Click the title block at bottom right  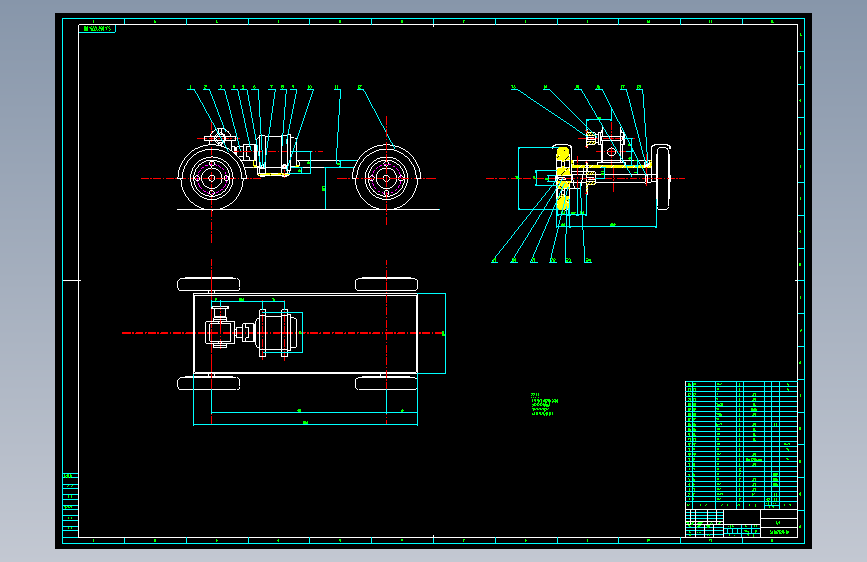[x=741, y=523]
